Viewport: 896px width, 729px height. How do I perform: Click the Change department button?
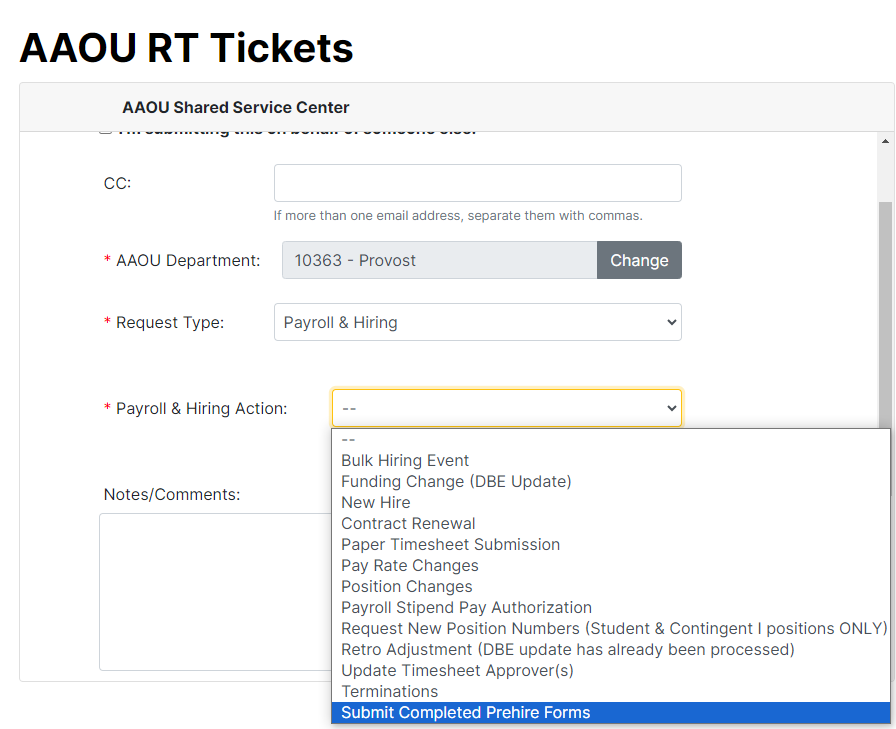639,260
